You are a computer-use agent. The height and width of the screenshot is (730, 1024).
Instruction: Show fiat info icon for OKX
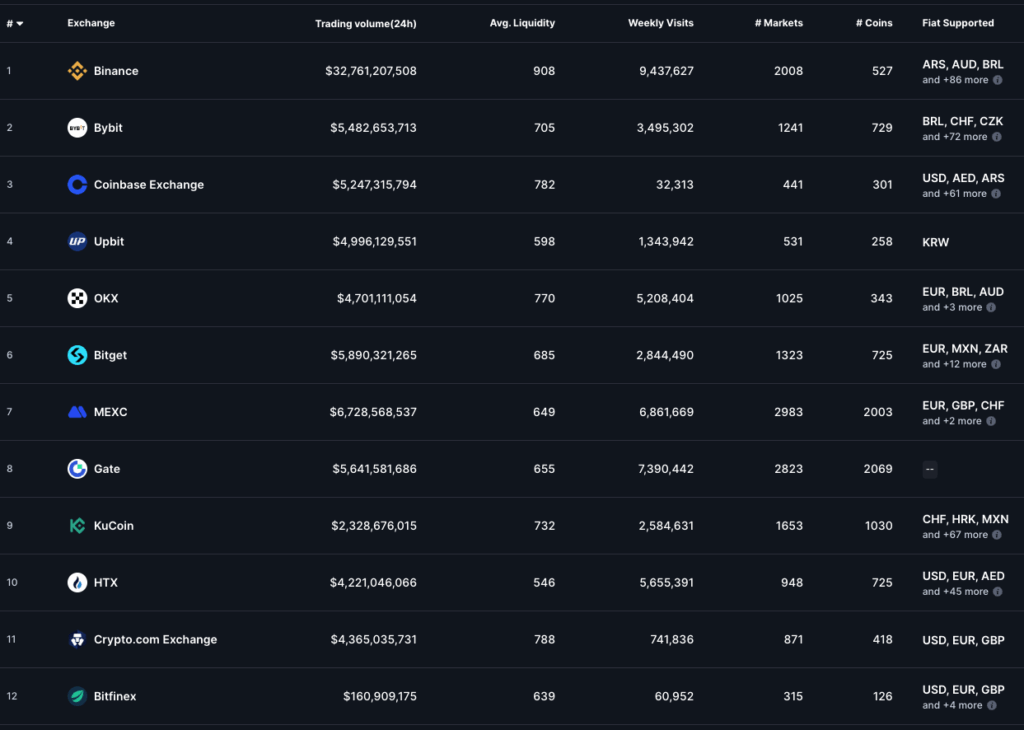991,307
